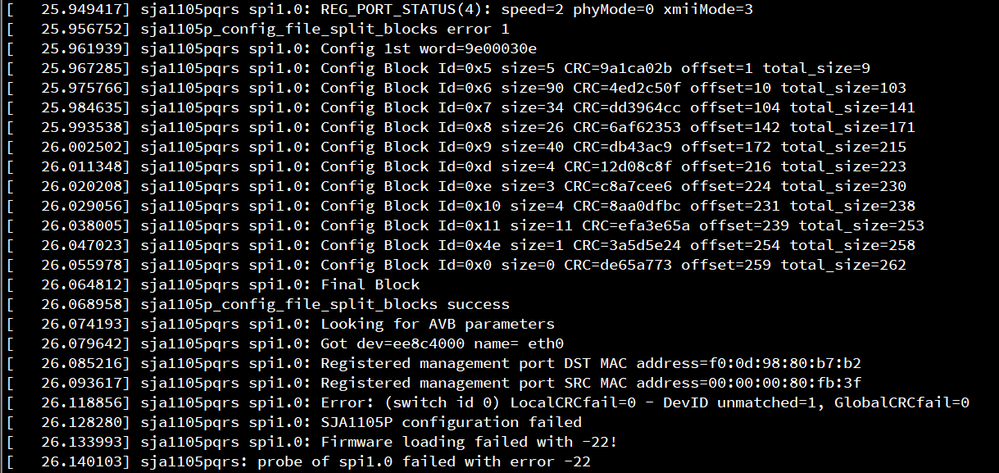Select the config_file_split_blocks success line
The width and height of the screenshot is (999, 473).
[257, 305]
